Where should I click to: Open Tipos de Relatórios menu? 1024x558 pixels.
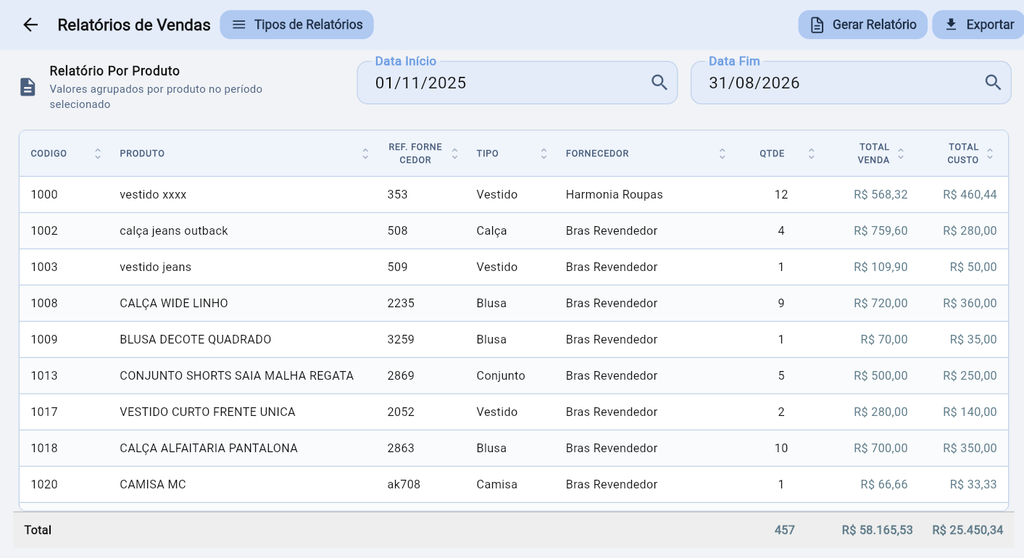coord(296,25)
